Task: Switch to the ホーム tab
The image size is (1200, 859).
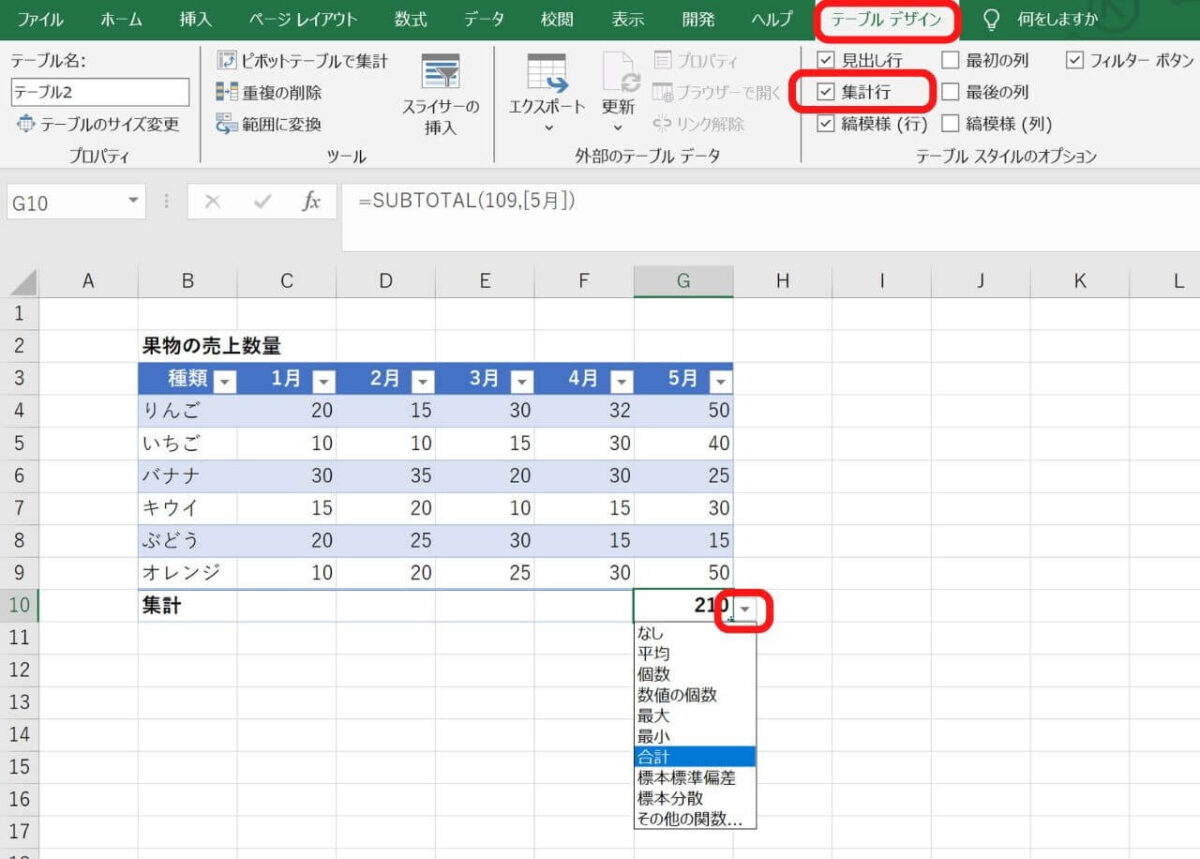Action: 121,19
